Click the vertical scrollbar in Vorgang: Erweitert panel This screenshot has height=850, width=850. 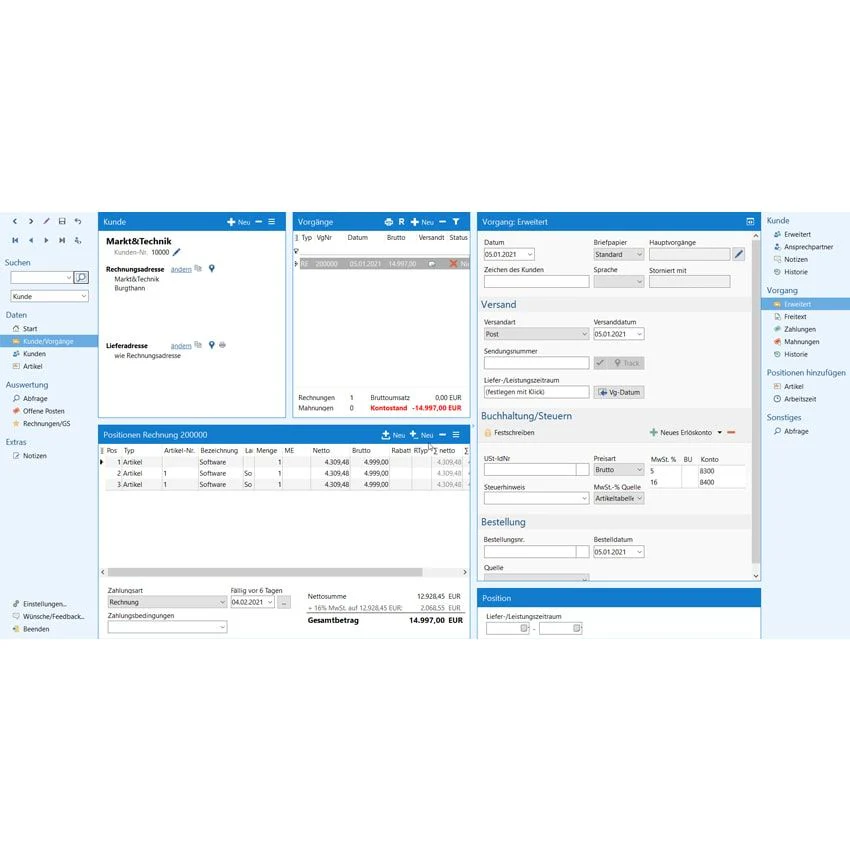tap(756, 401)
